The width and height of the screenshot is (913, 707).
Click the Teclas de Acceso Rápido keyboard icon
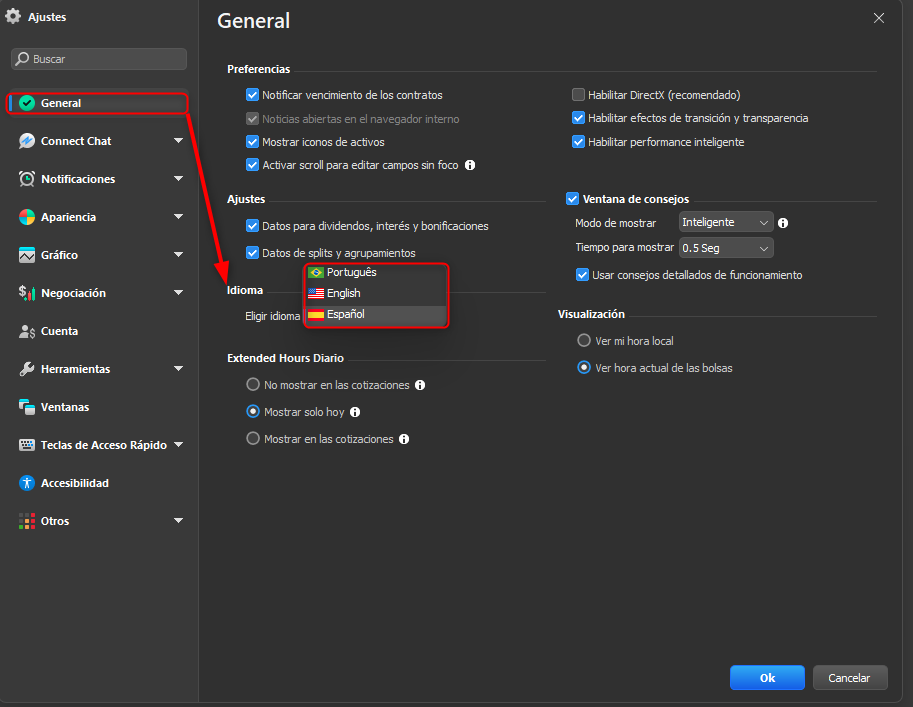(27, 445)
